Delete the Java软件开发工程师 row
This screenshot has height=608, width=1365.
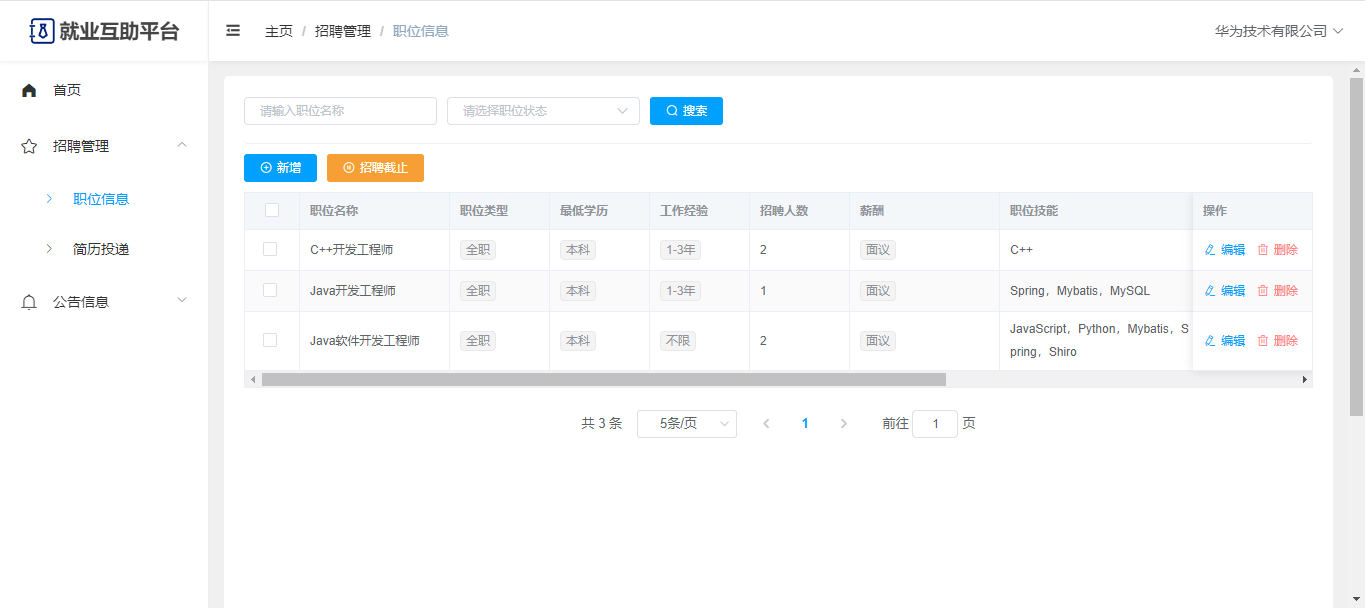1277,341
